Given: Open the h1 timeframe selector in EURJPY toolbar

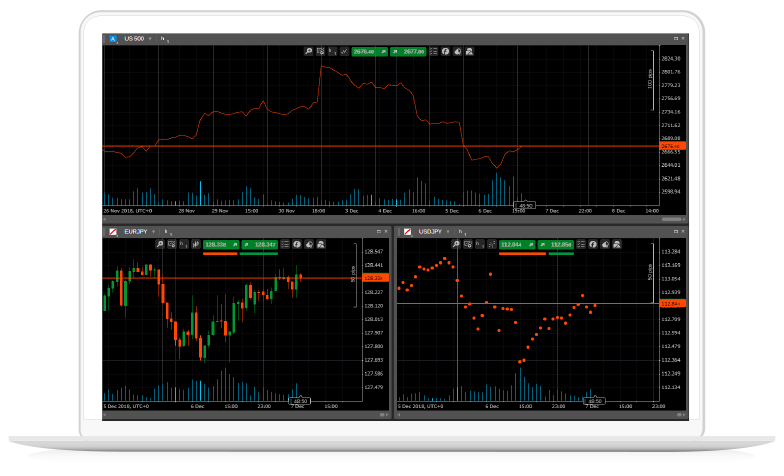Looking at the screenshot, I should (x=184, y=244).
